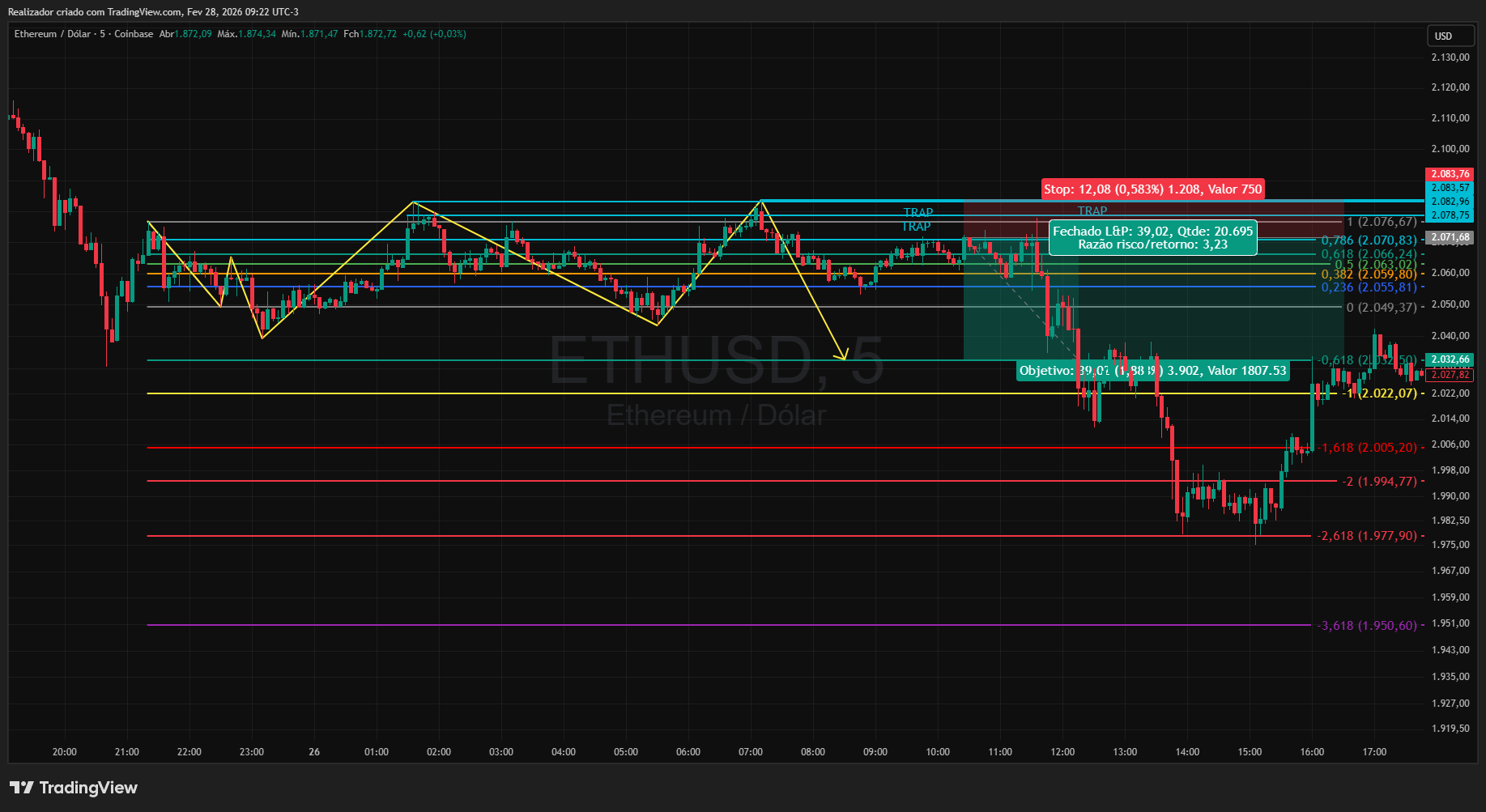Image resolution: width=1486 pixels, height=812 pixels.
Task: Click the 2.083,57 price tag
Action: (1450, 188)
